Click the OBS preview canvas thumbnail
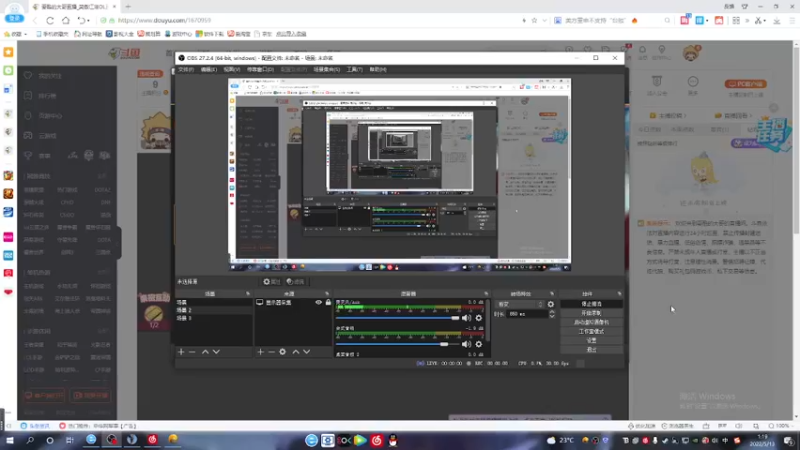The width and height of the screenshot is (800, 450). click(x=399, y=174)
